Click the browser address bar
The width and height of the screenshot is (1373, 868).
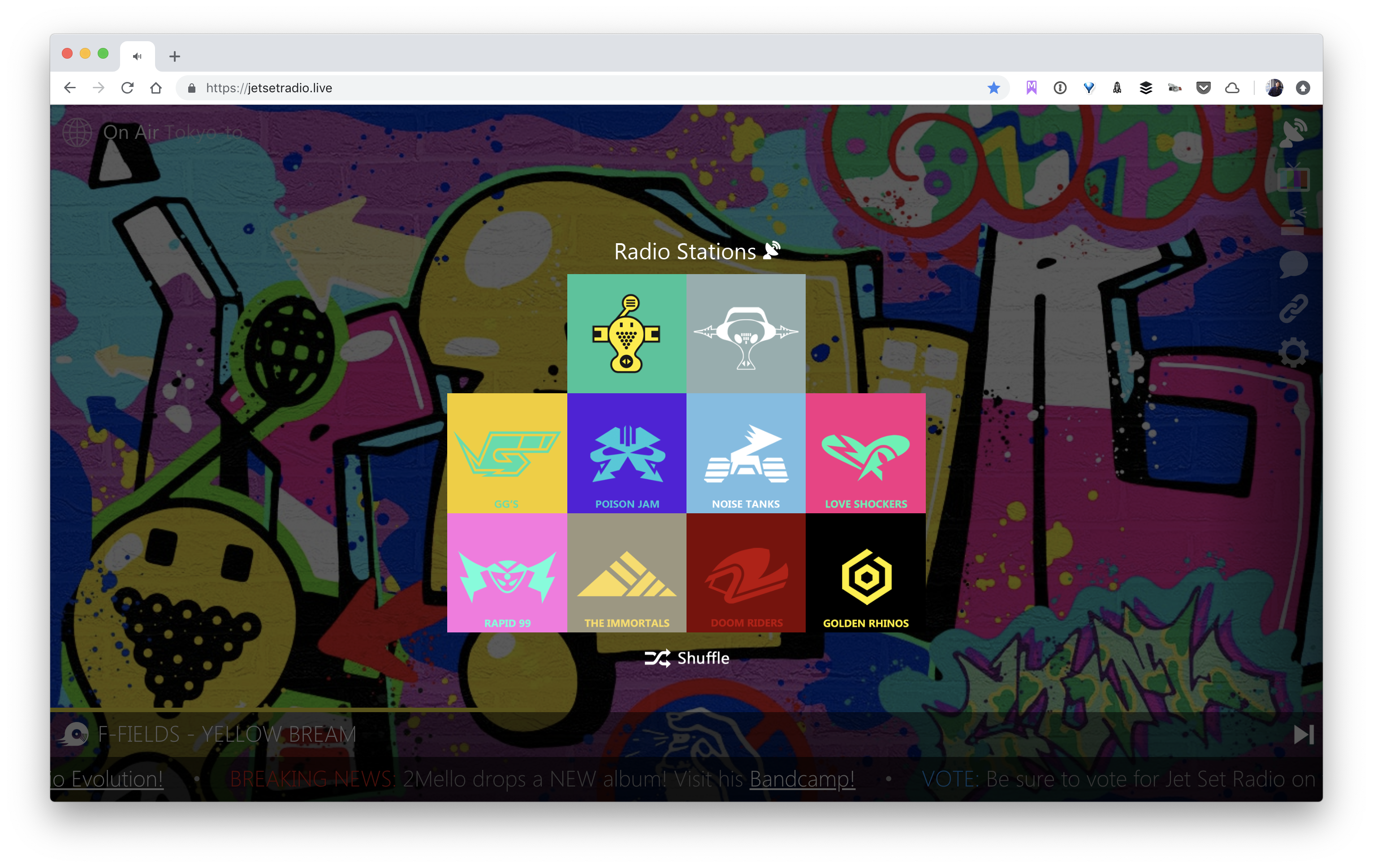tap(570, 88)
